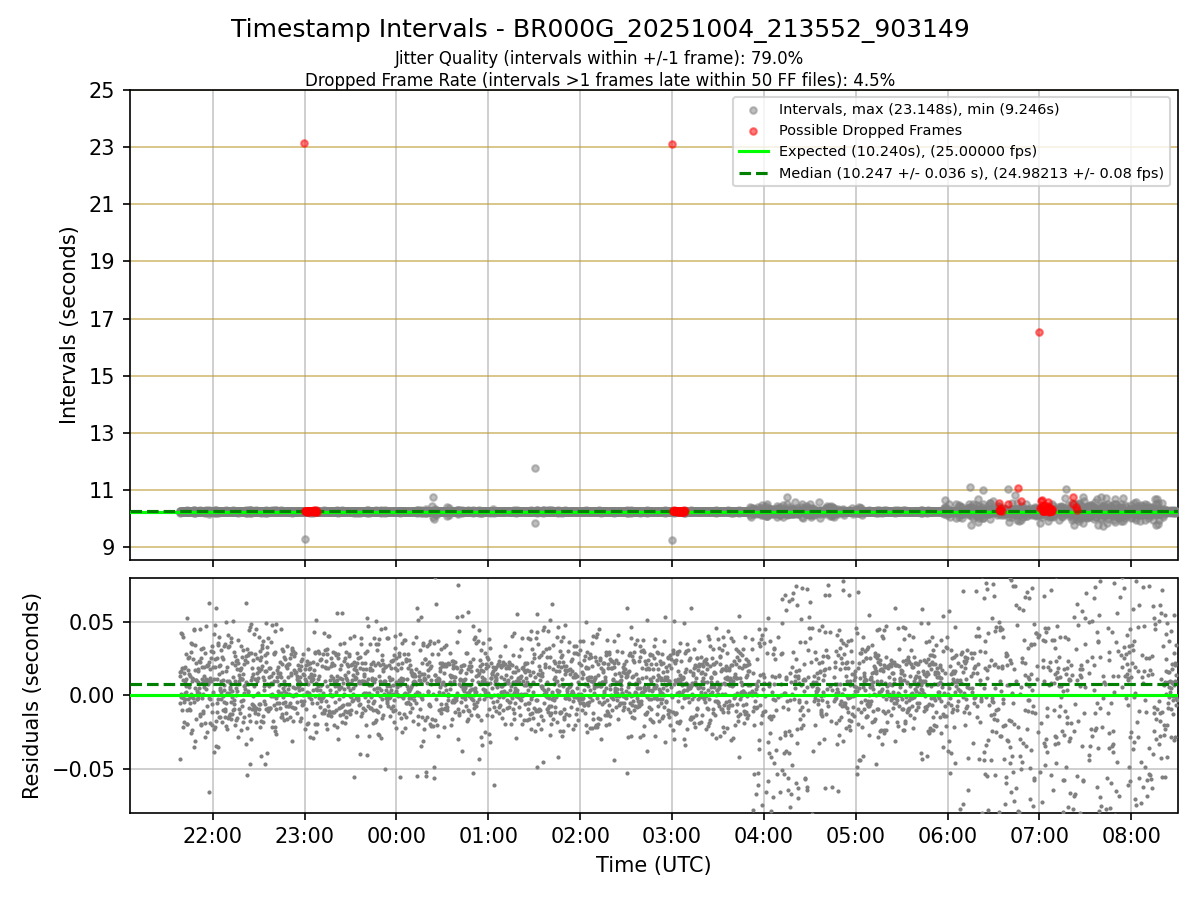Click the '0.00' residuals tick label
This screenshot has height=900, width=1200.
click(94, 696)
